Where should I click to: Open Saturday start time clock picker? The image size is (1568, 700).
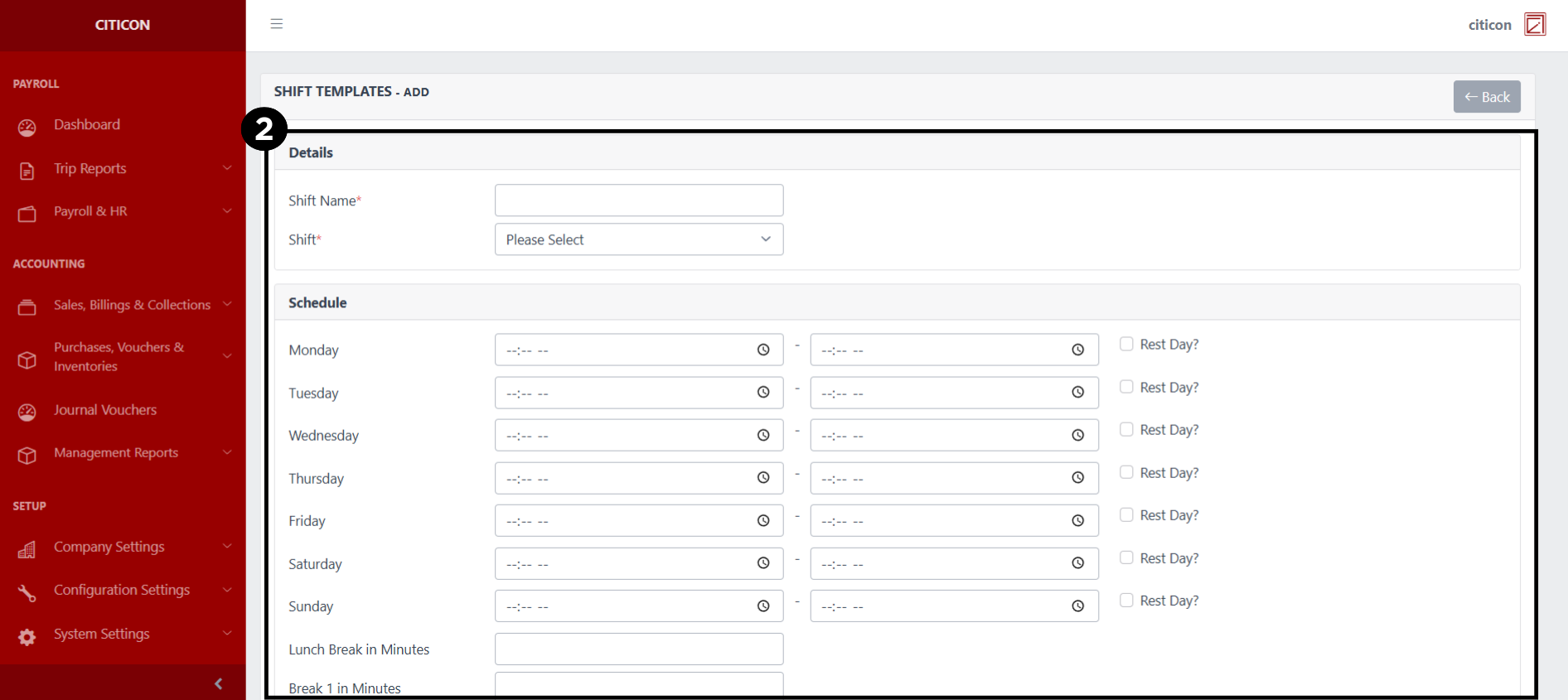[763, 562]
